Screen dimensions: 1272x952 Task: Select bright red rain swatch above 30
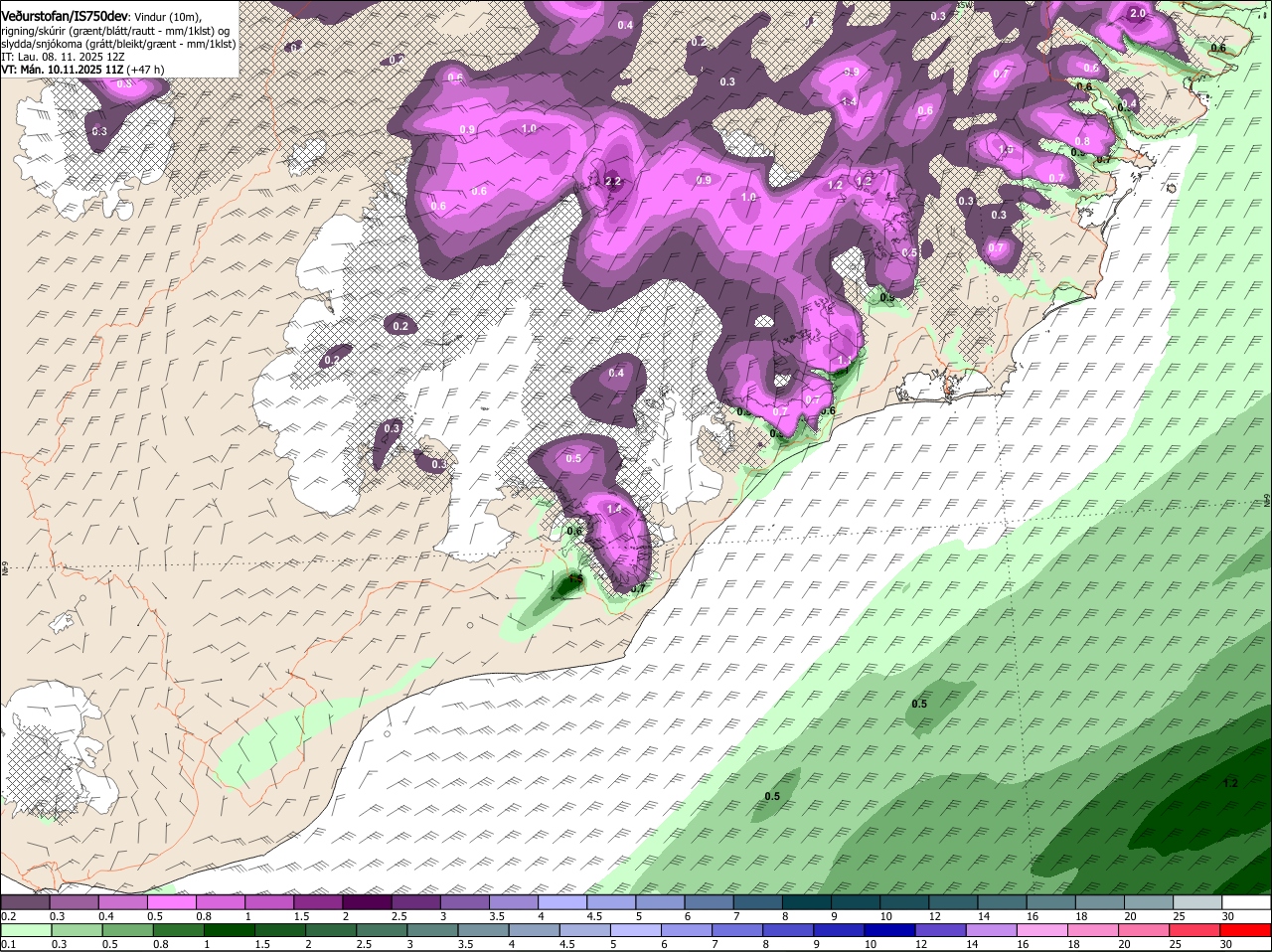[1244, 930]
